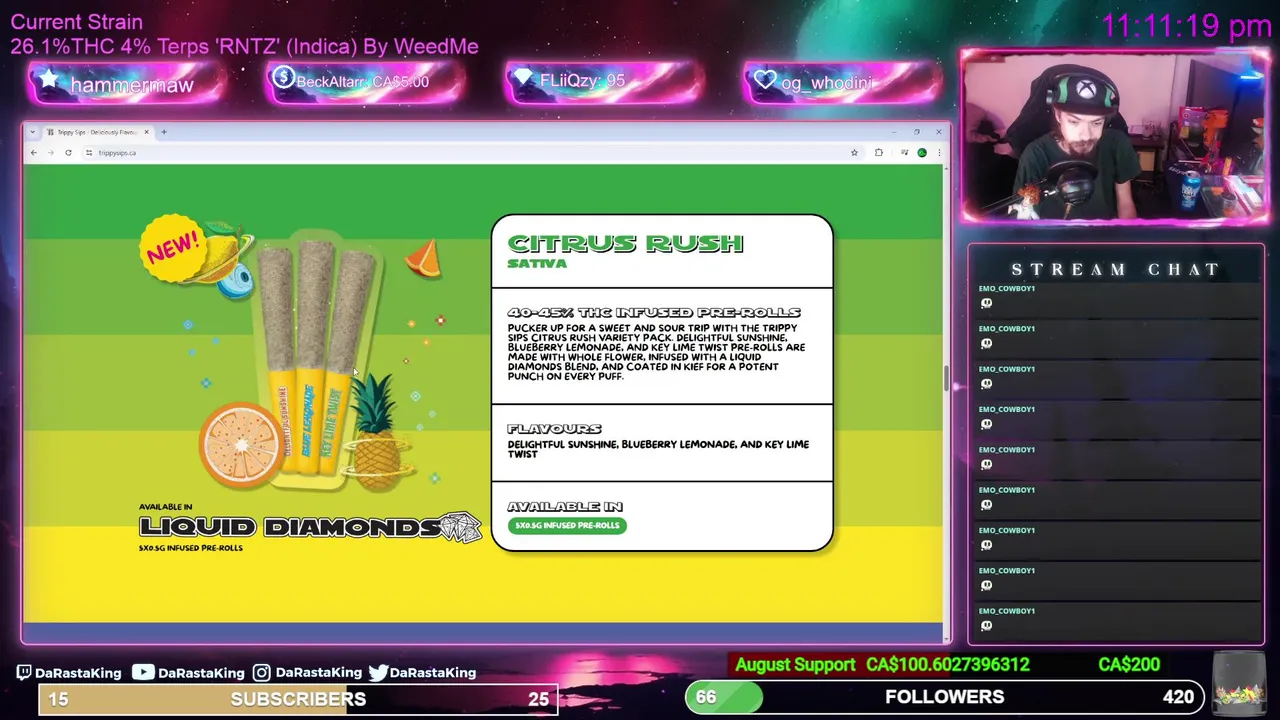Go back to previous page

pyautogui.click(x=33, y=153)
